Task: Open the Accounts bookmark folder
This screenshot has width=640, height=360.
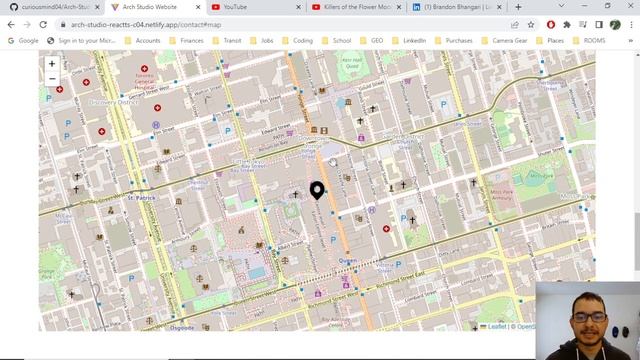Action: click(x=142, y=41)
